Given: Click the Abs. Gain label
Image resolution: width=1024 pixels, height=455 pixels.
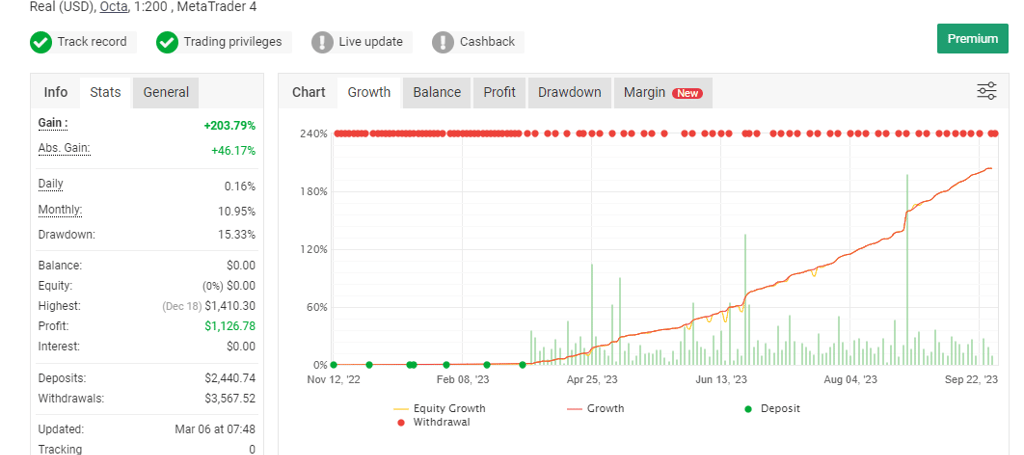Looking at the screenshot, I should coord(64,148).
